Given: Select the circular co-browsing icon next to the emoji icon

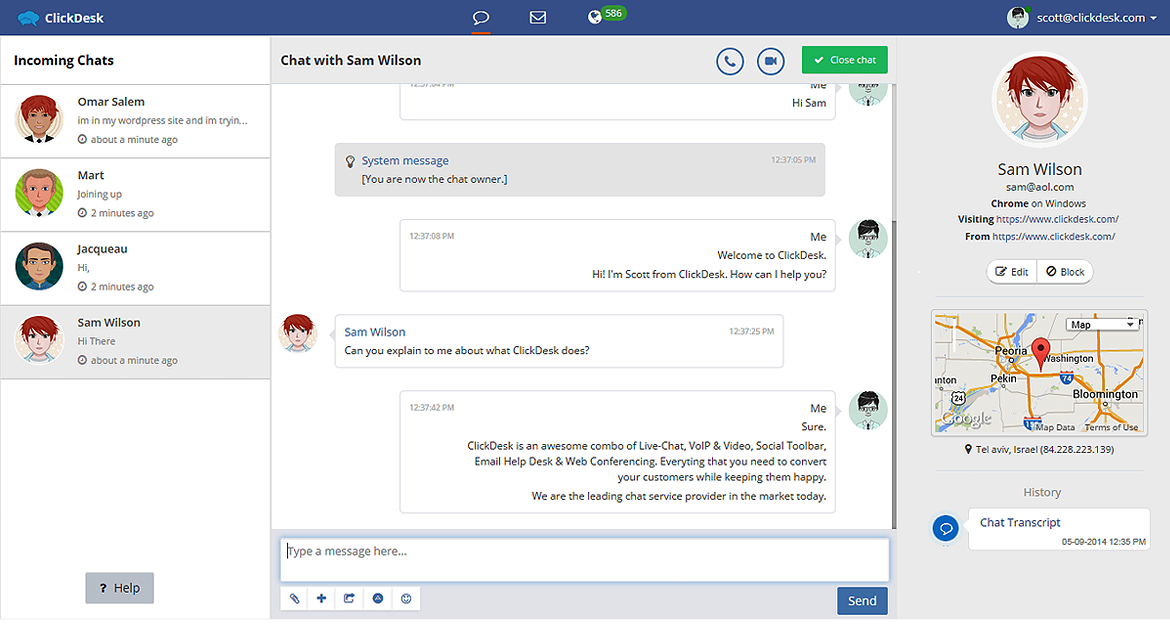Looking at the screenshot, I should [x=377, y=597].
